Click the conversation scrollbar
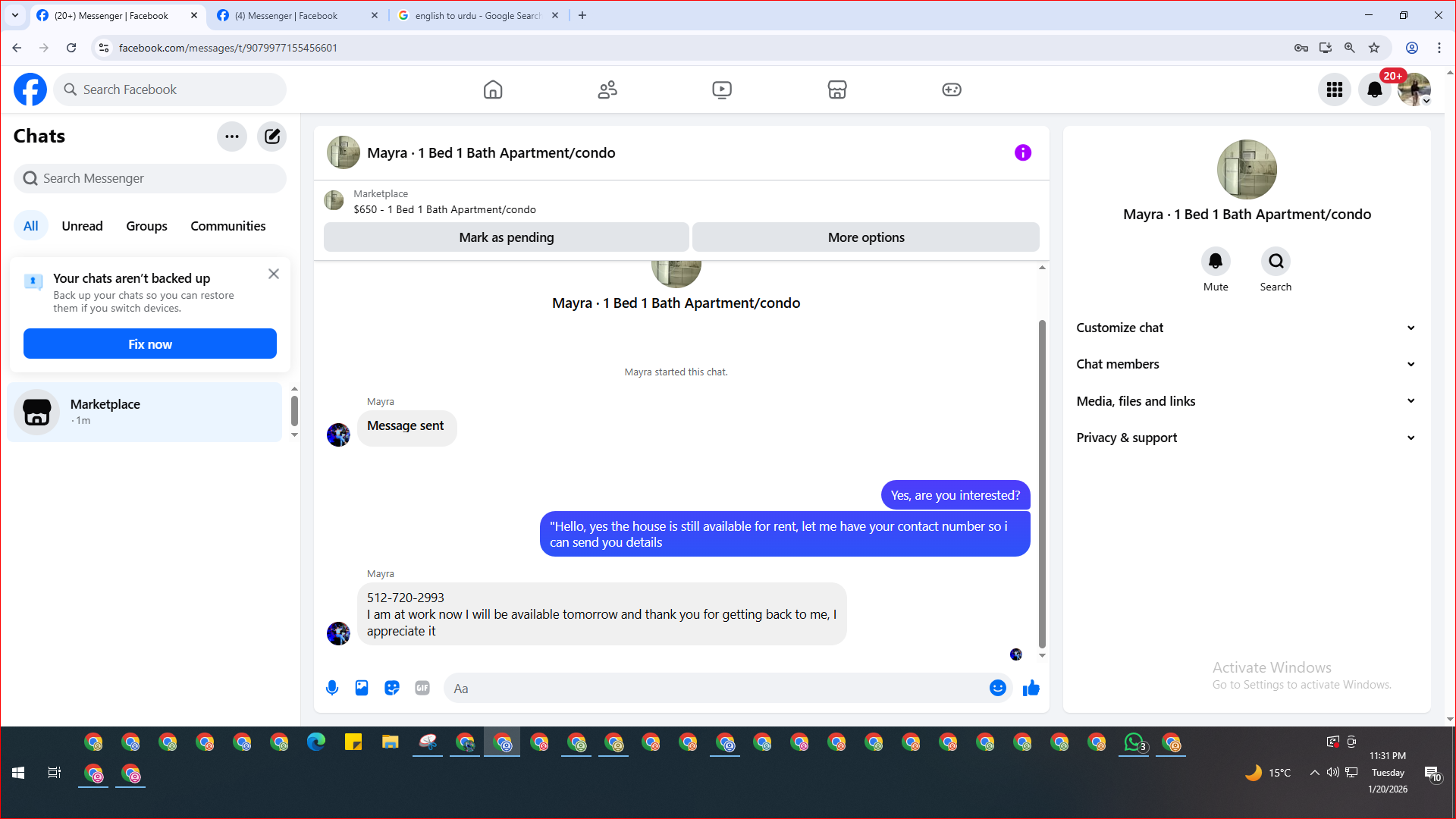 [1042, 484]
